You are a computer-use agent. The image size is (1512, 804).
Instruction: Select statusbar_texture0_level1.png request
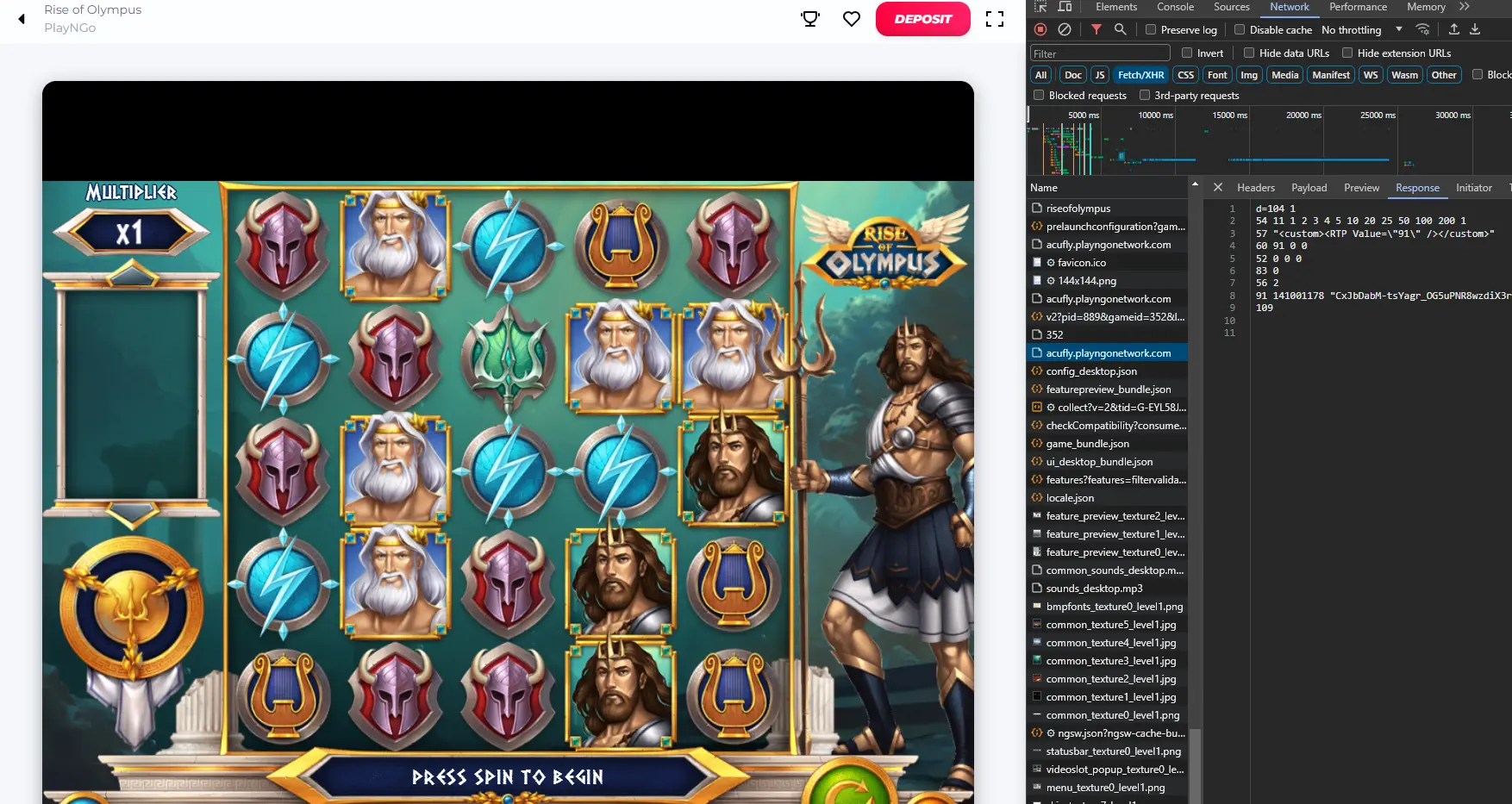(x=1109, y=751)
